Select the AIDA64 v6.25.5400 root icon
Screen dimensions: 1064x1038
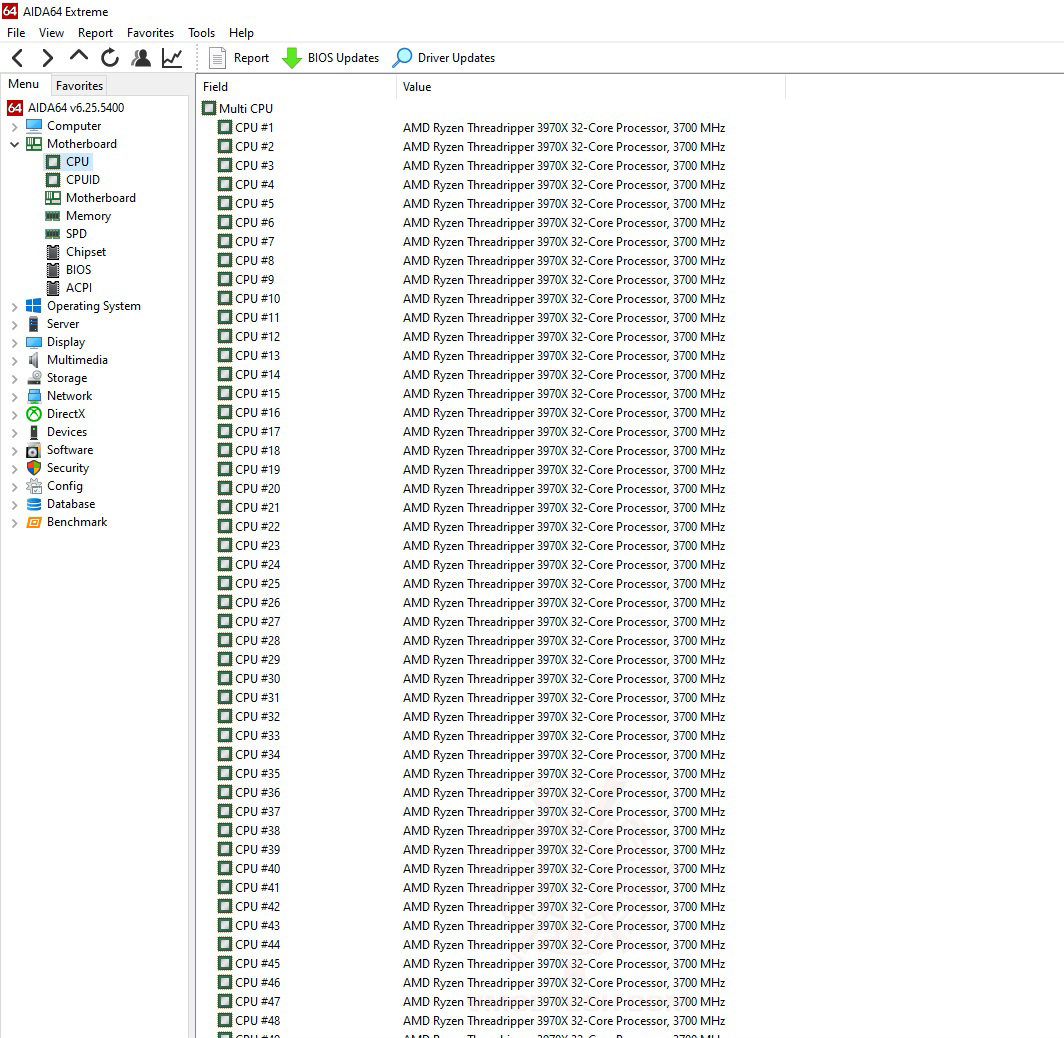coord(15,108)
